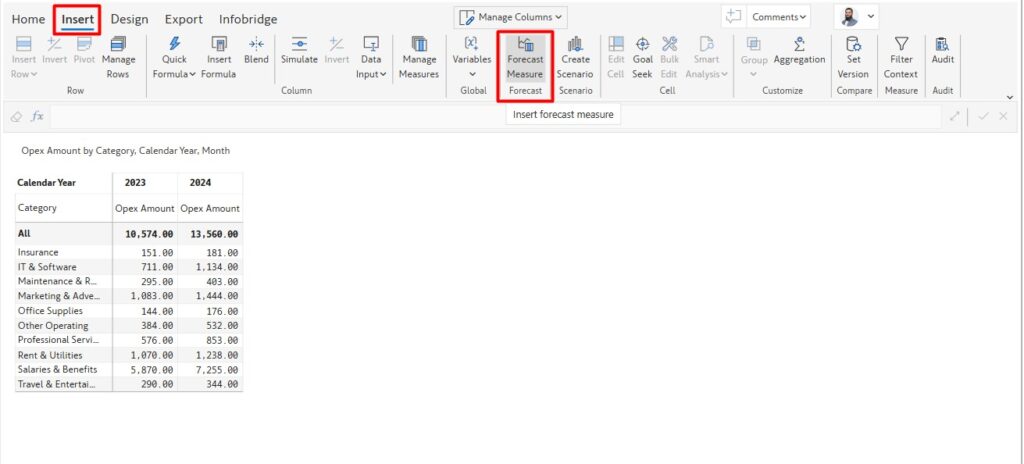Click the Forecast Measure icon
The width and height of the screenshot is (1024, 464).
524,44
